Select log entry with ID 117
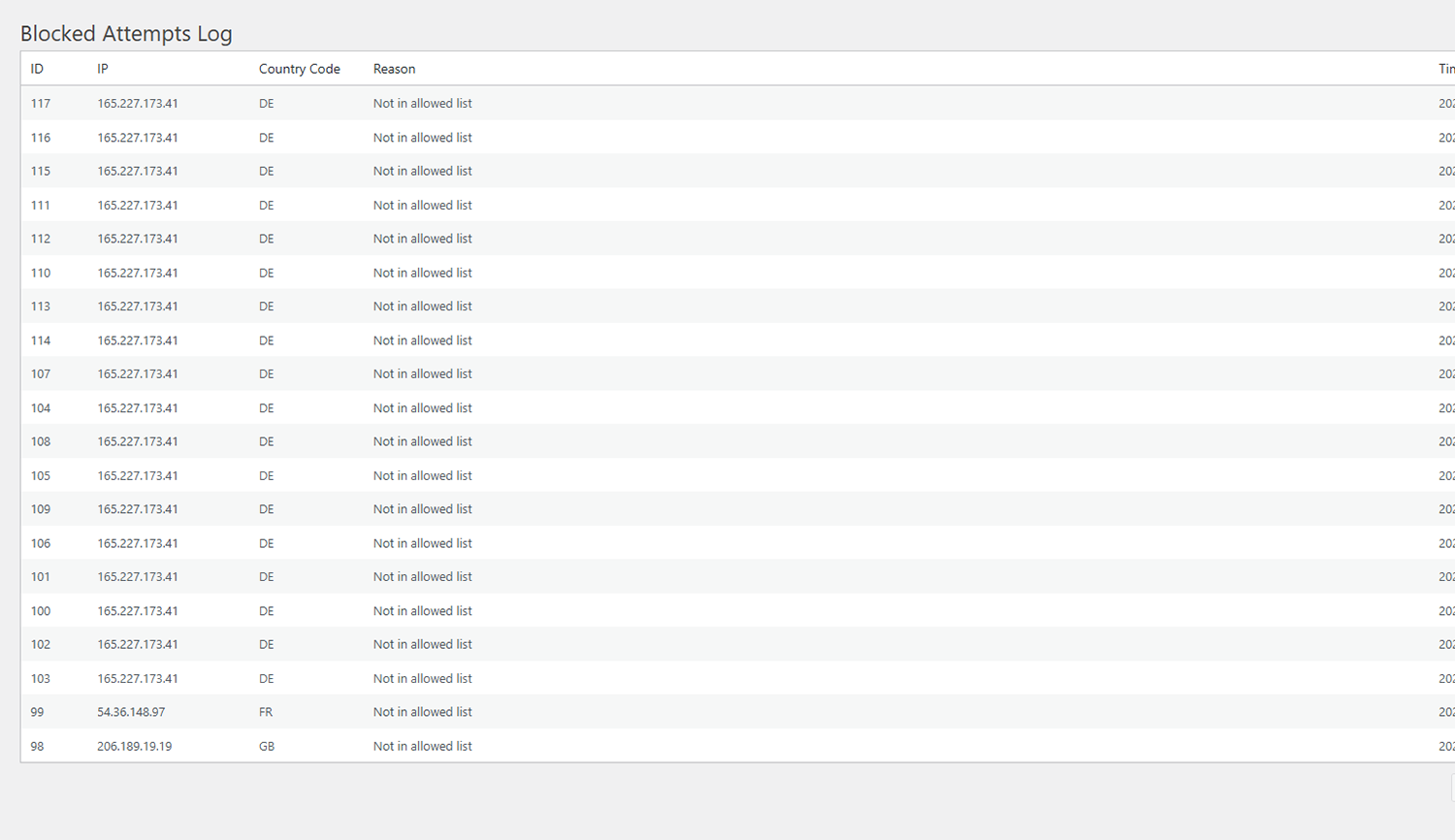The image size is (1455, 840). pos(41,104)
